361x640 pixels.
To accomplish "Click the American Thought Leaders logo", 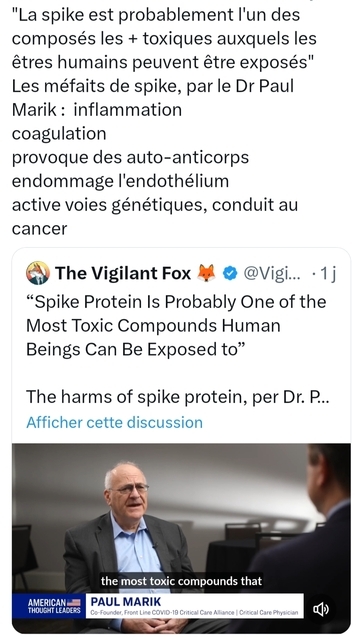I will coord(49,606).
